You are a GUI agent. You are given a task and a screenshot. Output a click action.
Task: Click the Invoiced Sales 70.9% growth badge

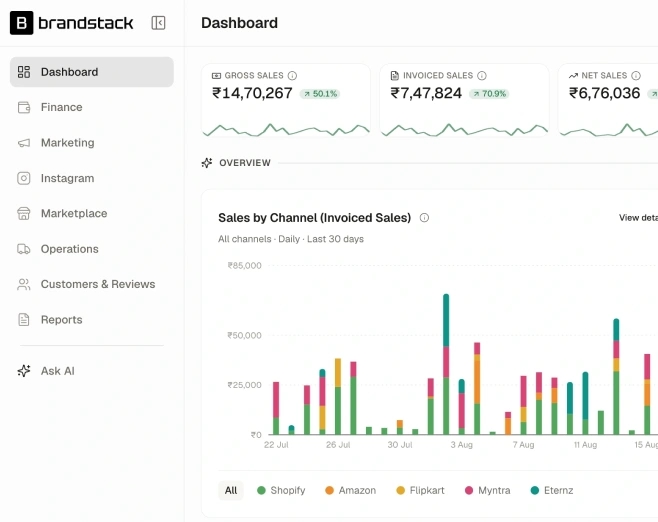coord(489,94)
